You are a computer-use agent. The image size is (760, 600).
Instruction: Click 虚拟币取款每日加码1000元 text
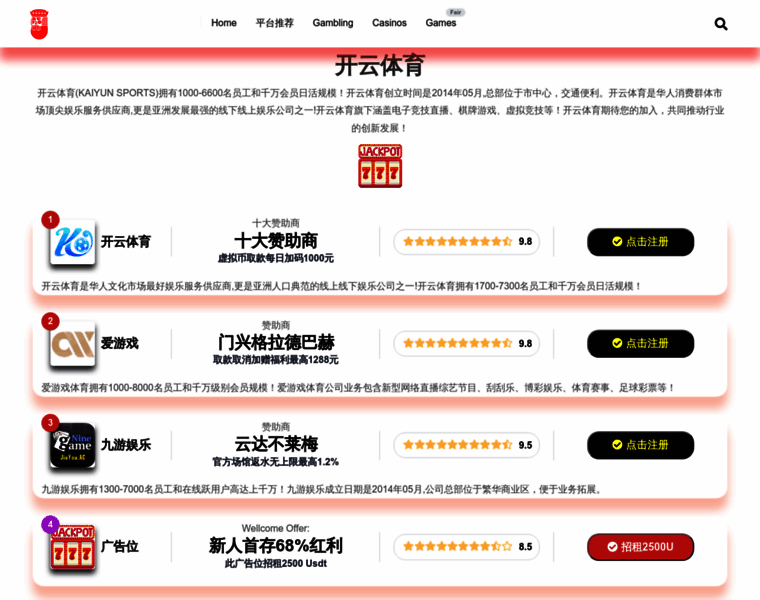276,258
